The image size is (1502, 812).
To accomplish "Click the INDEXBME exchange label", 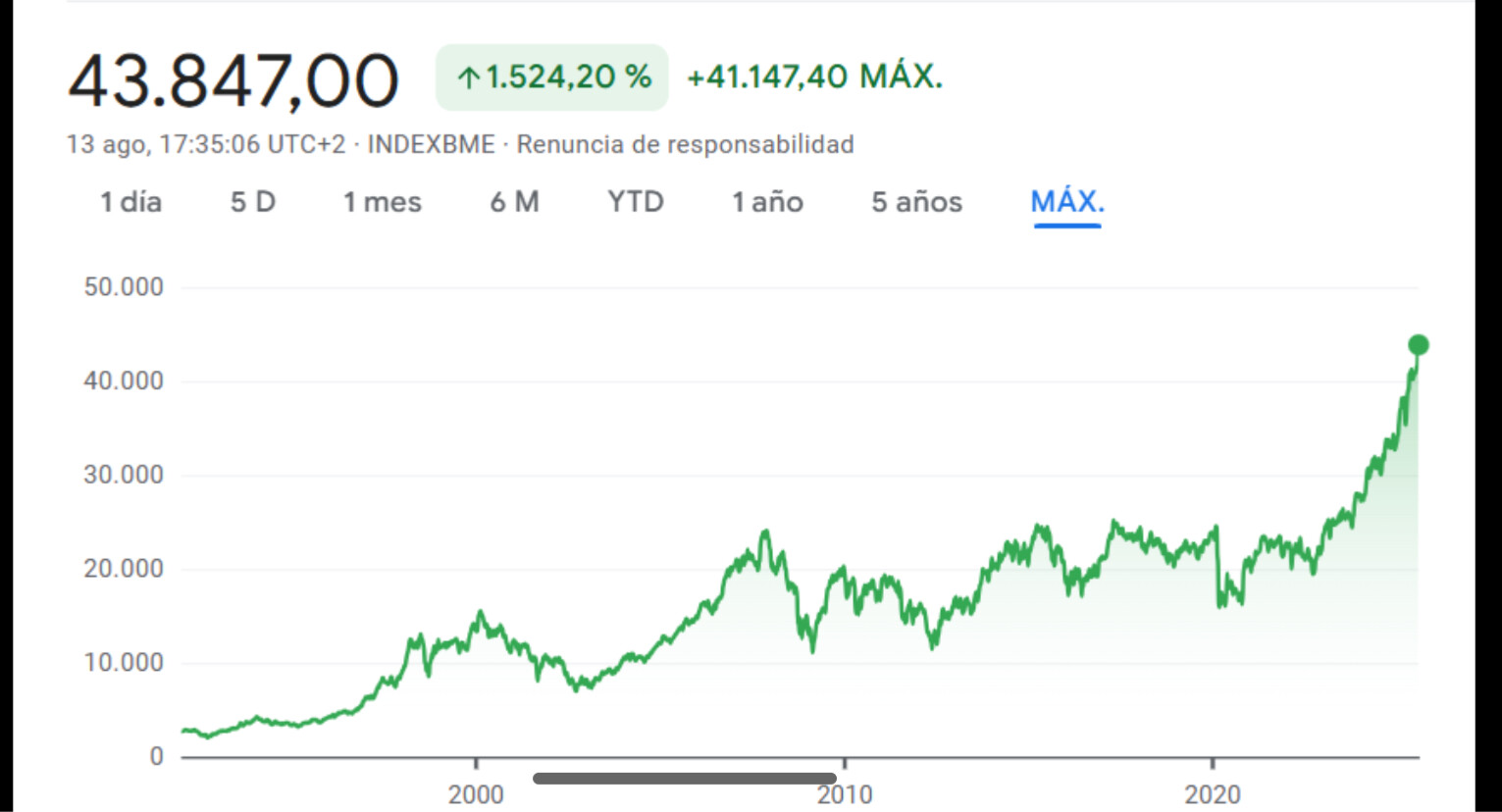I will (x=431, y=144).
